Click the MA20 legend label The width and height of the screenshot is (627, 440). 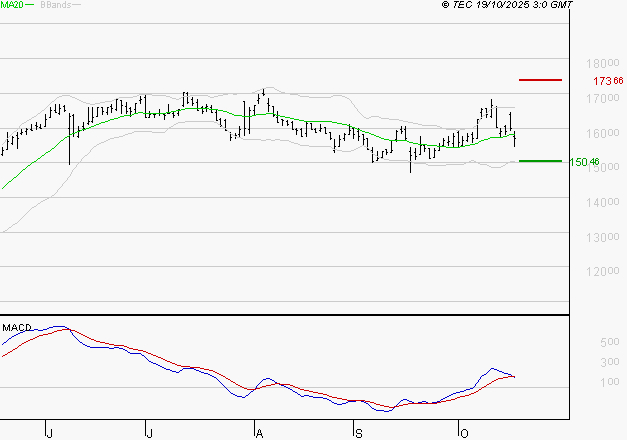click(12, 5)
